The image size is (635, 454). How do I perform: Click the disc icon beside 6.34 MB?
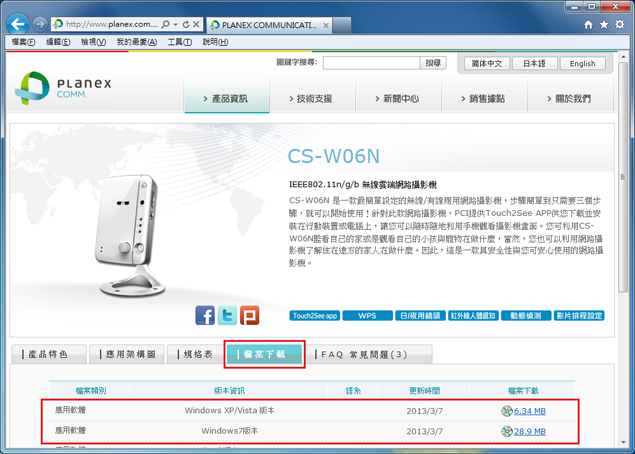tap(507, 411)
